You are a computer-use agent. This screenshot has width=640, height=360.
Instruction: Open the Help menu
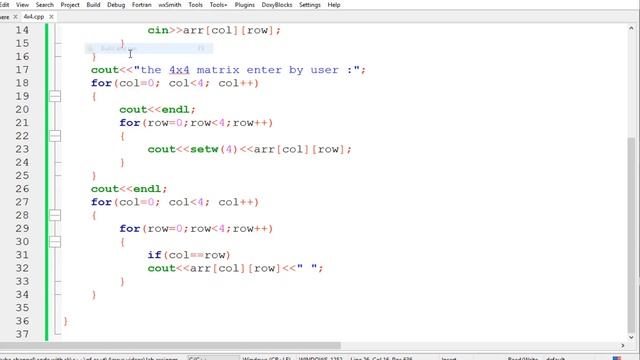click(333, 5)
